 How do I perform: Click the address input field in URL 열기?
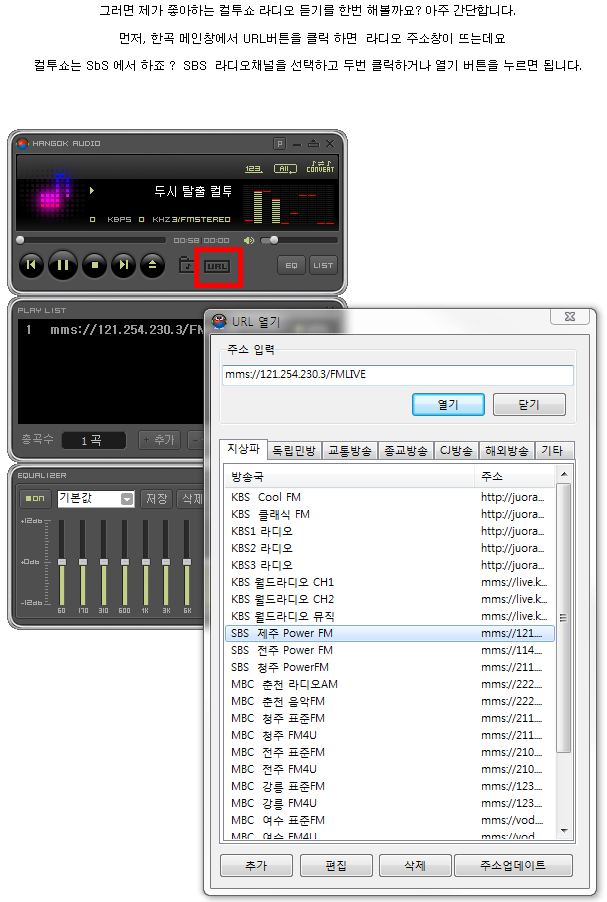point(398,374)
